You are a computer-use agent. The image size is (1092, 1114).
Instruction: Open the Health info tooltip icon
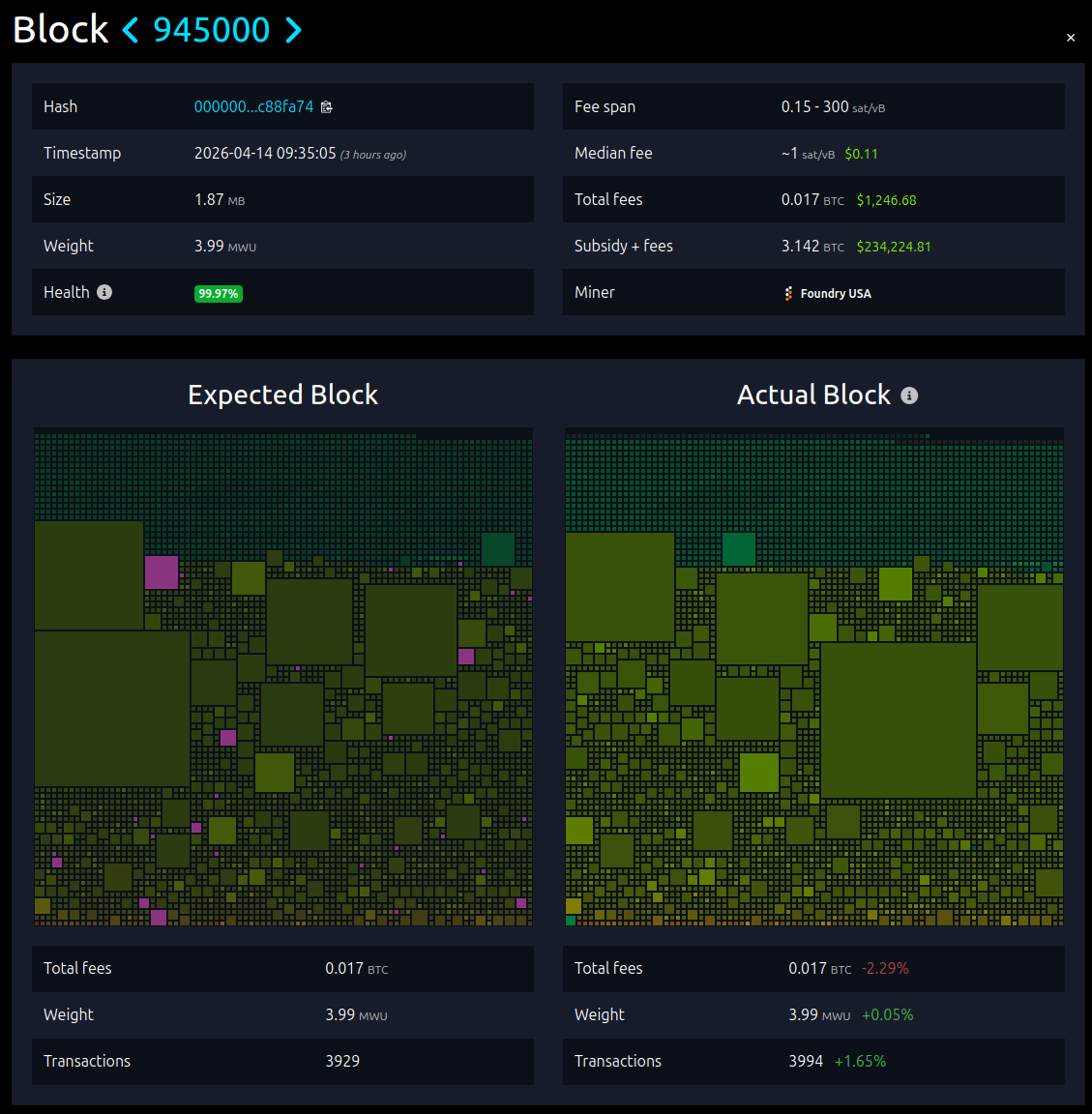tap(104, 291)
